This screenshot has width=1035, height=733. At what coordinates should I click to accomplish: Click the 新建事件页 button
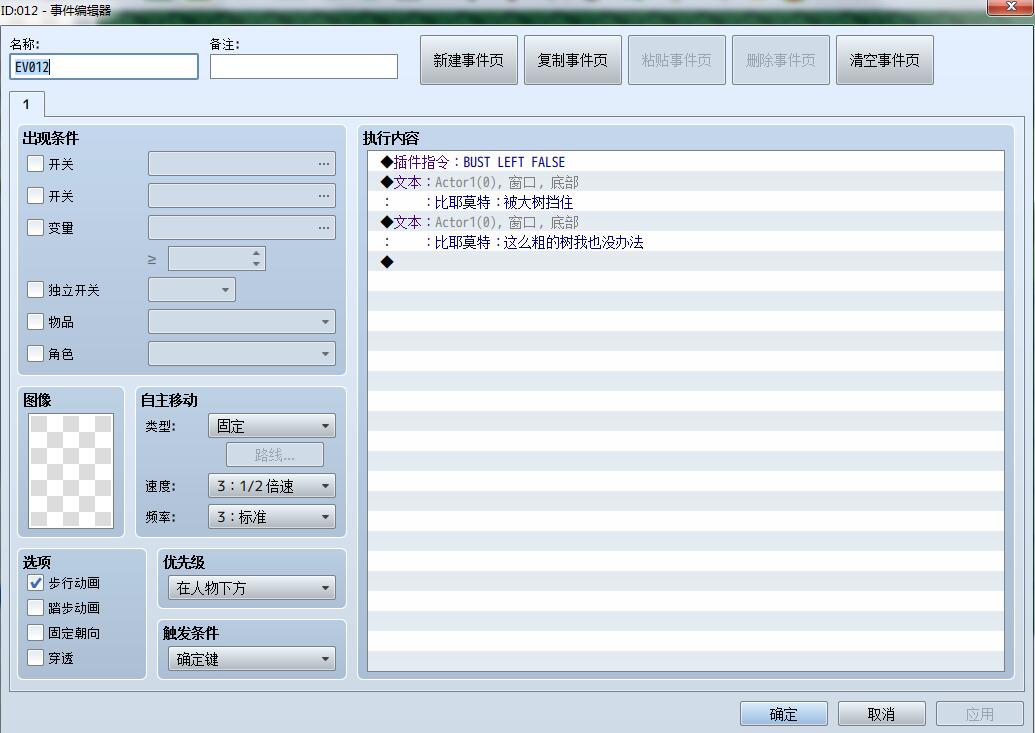point(469,60)
